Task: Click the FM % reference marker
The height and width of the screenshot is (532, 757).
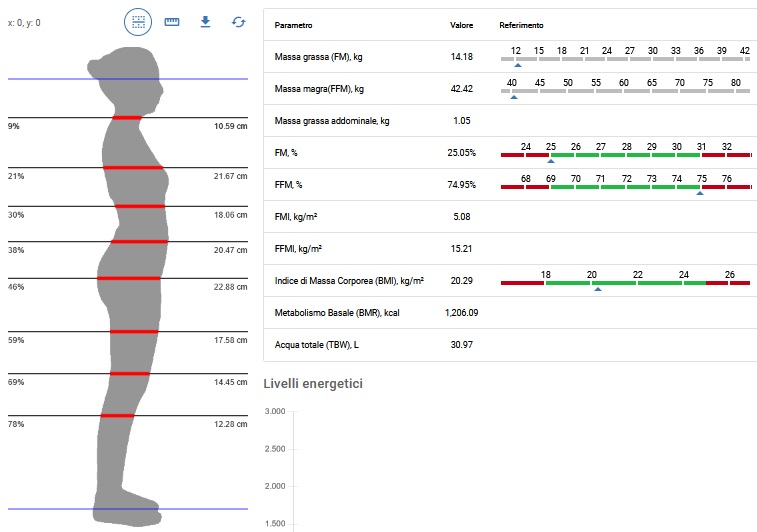Action: (550, 161)
